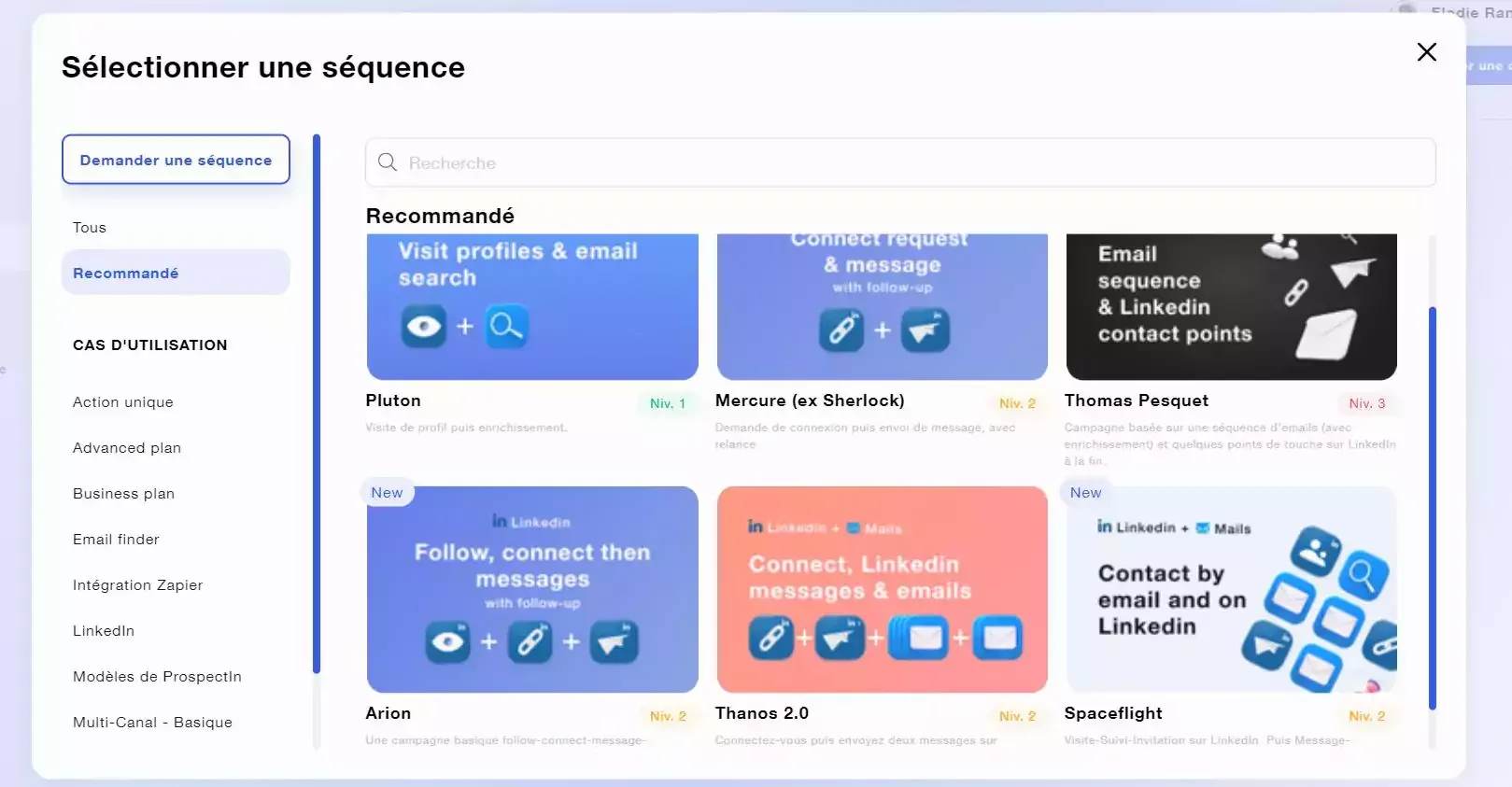
Task: Click the paper plane icon on Mercure card
Action: (x=926, y=330)
